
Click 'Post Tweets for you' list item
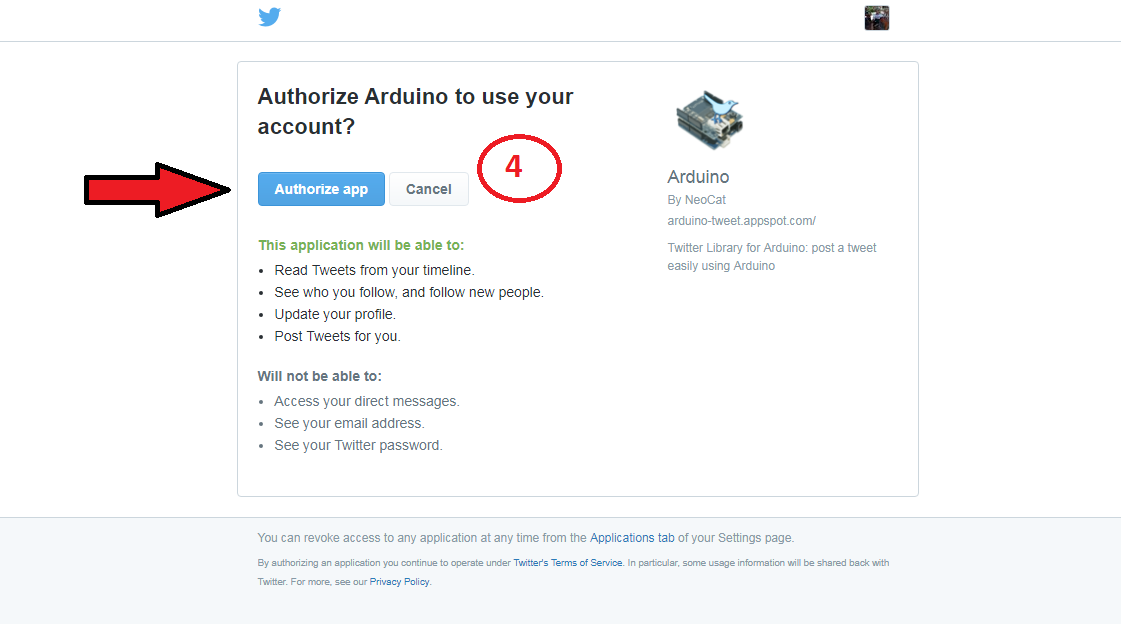[x=337, y=336]
